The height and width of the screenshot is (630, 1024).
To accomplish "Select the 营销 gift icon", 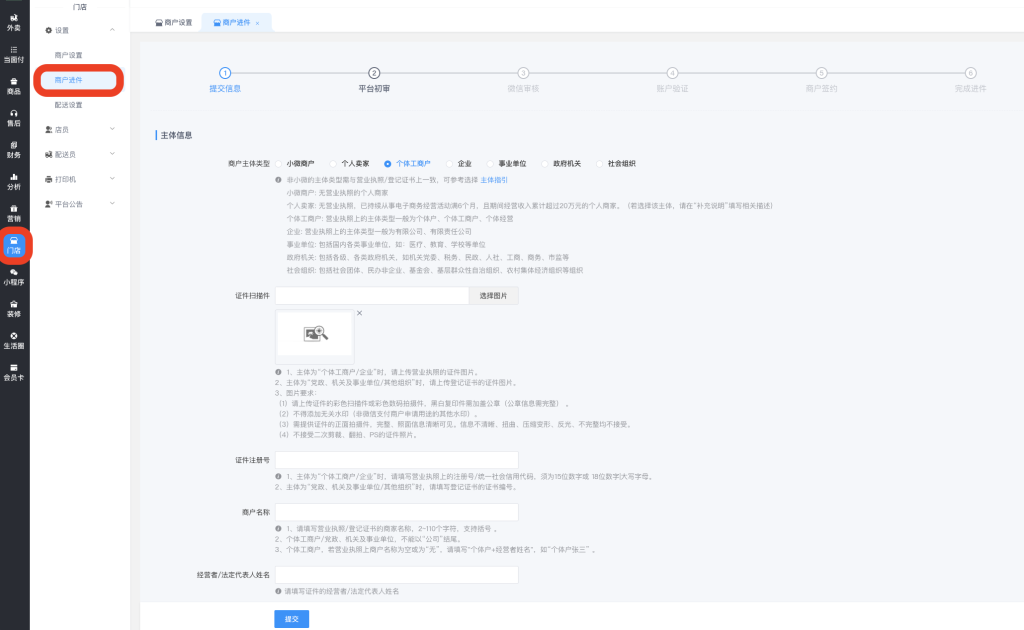I will (x=14, y=213).
